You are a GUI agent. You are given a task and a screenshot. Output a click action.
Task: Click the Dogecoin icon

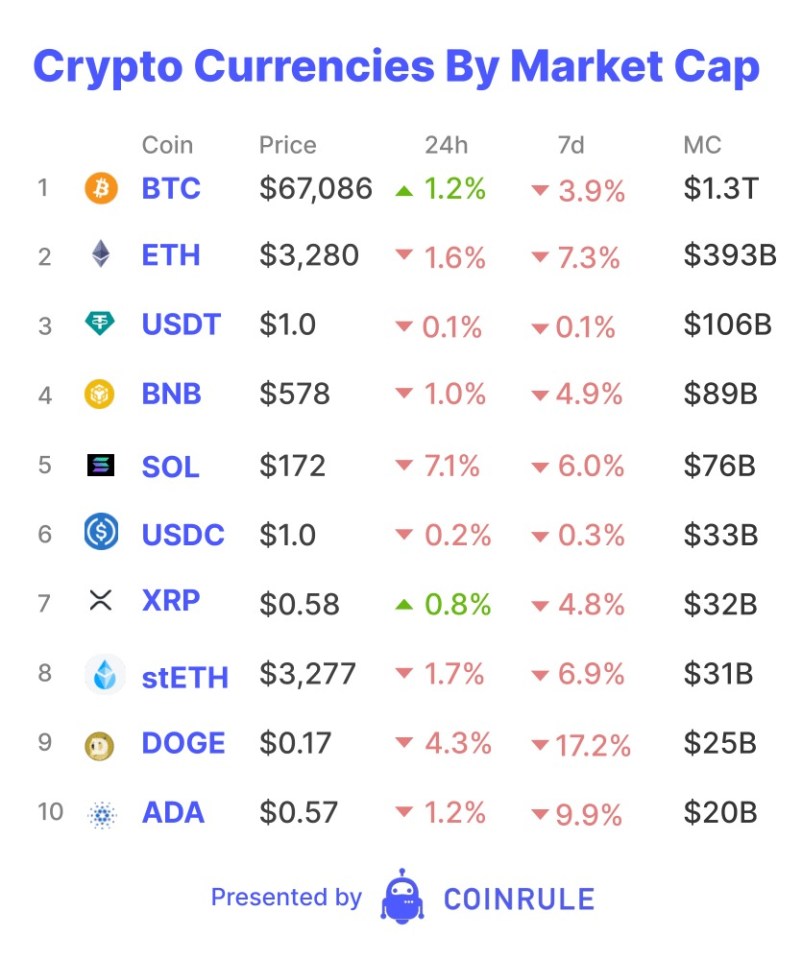click(101, 745)
